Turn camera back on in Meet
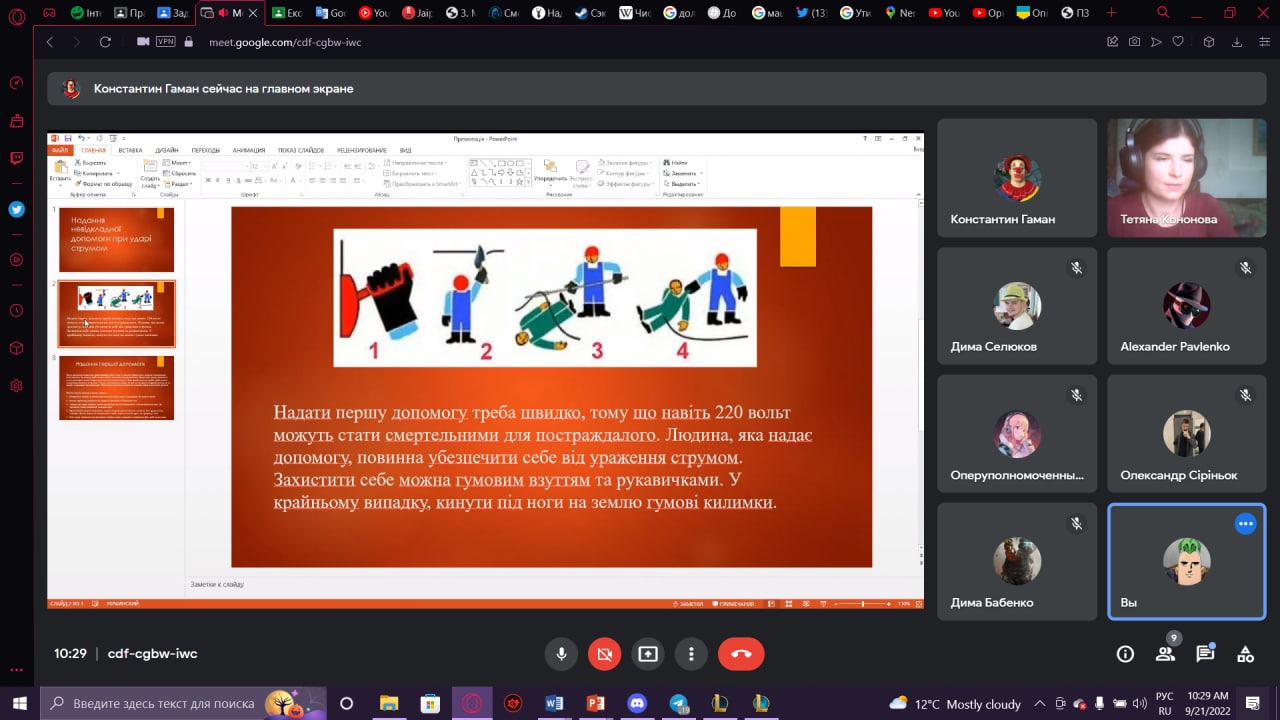Viewport: 1280px width, 720px height. 604,654
